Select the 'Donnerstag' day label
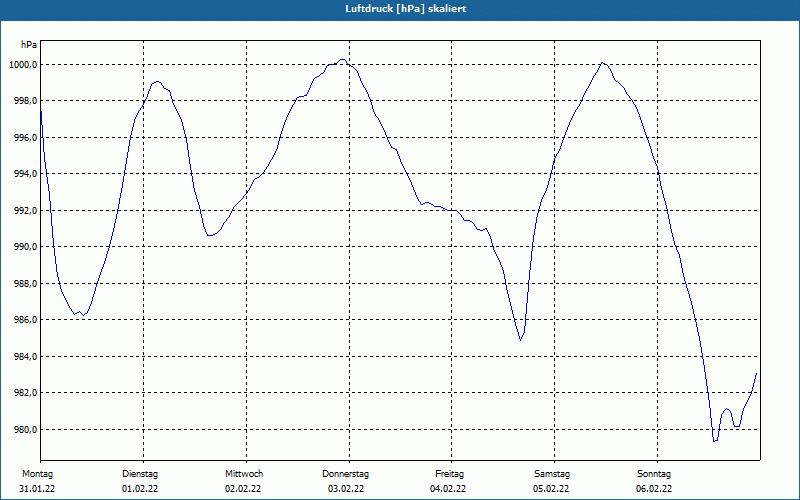800x500 pixels. [x=345, y=474]
